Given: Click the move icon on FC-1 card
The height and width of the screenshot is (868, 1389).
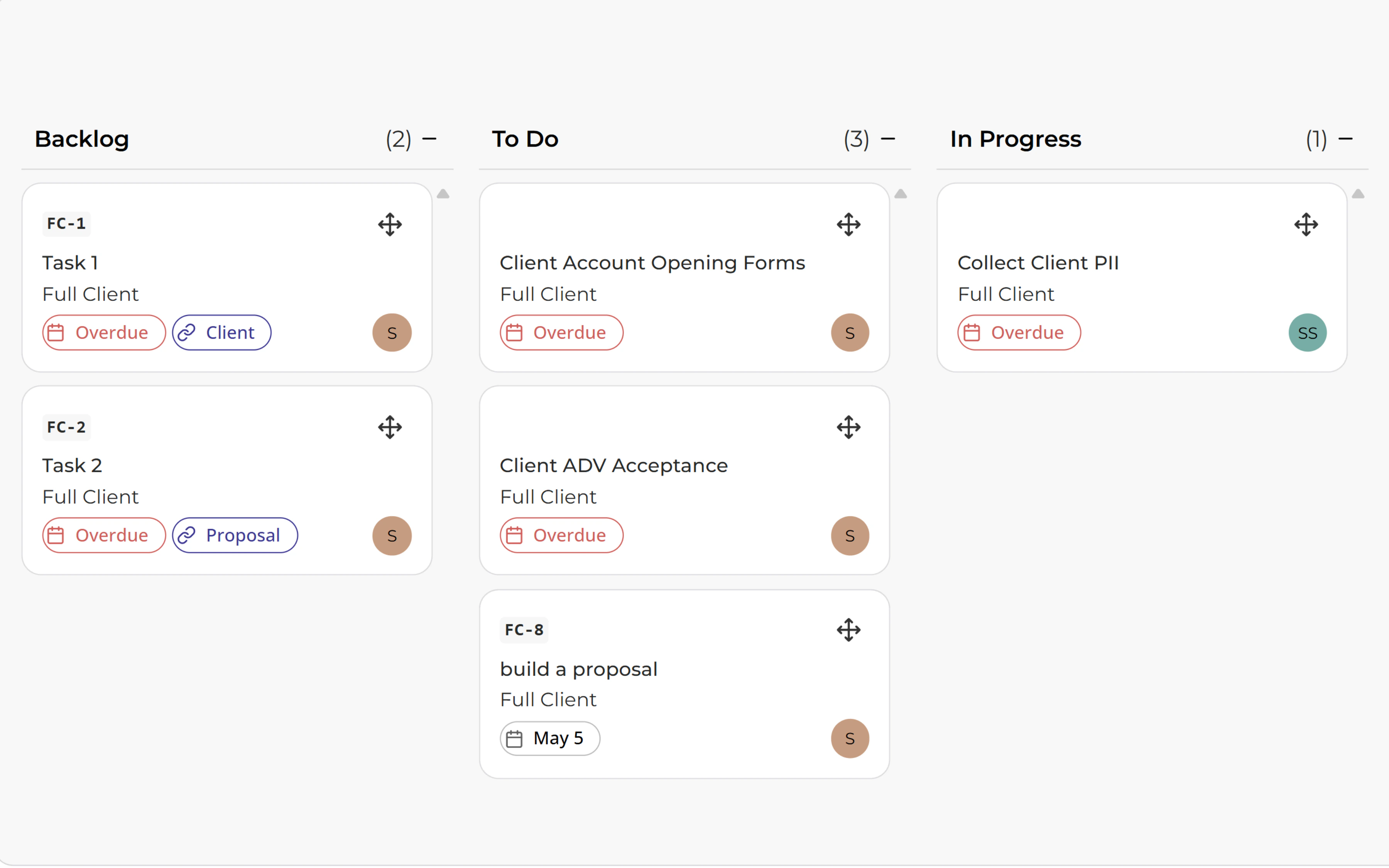Looking at the screenshot, I should (x=390, y=225).
